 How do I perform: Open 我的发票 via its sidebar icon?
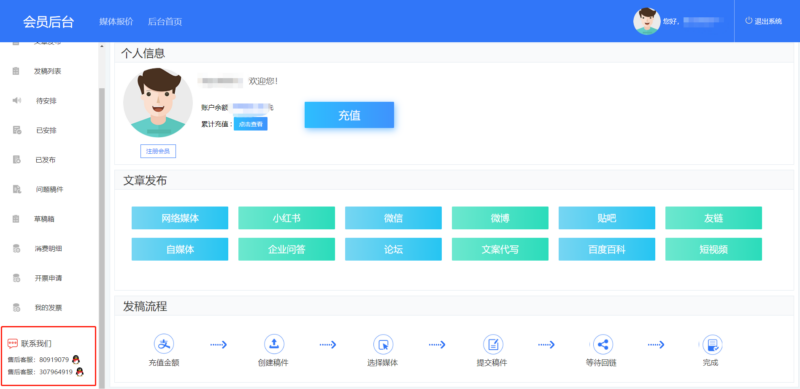(16, 308)
